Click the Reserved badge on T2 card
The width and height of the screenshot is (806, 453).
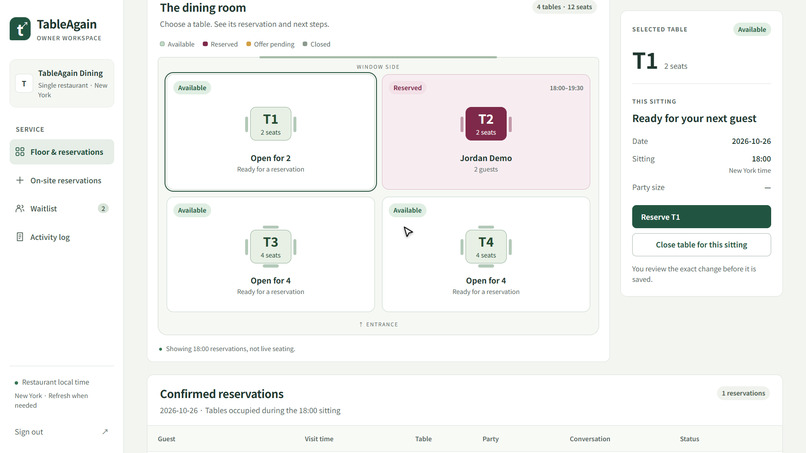click(x=407, y=88)
